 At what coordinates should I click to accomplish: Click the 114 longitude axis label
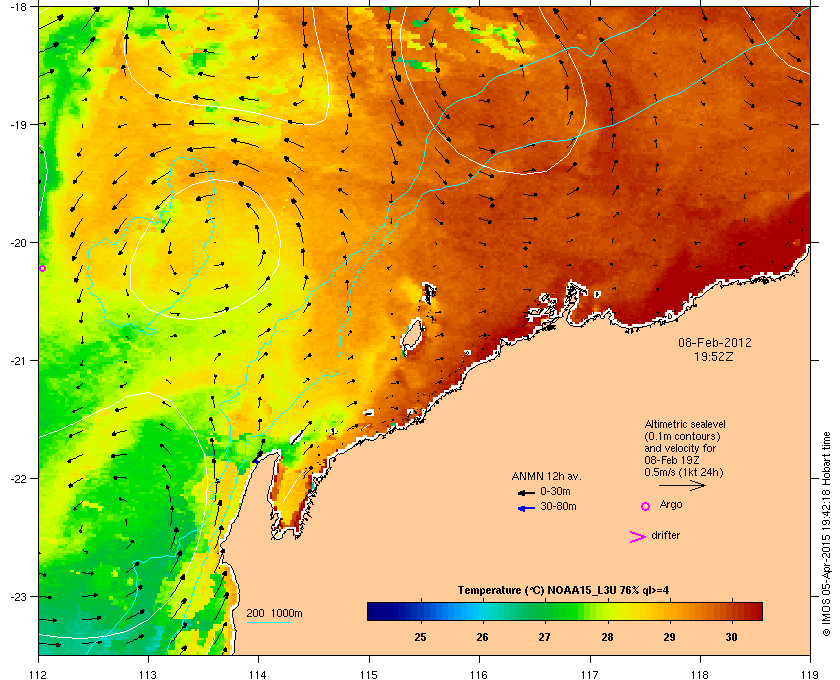pyautogui.click(x=258, y=675)
